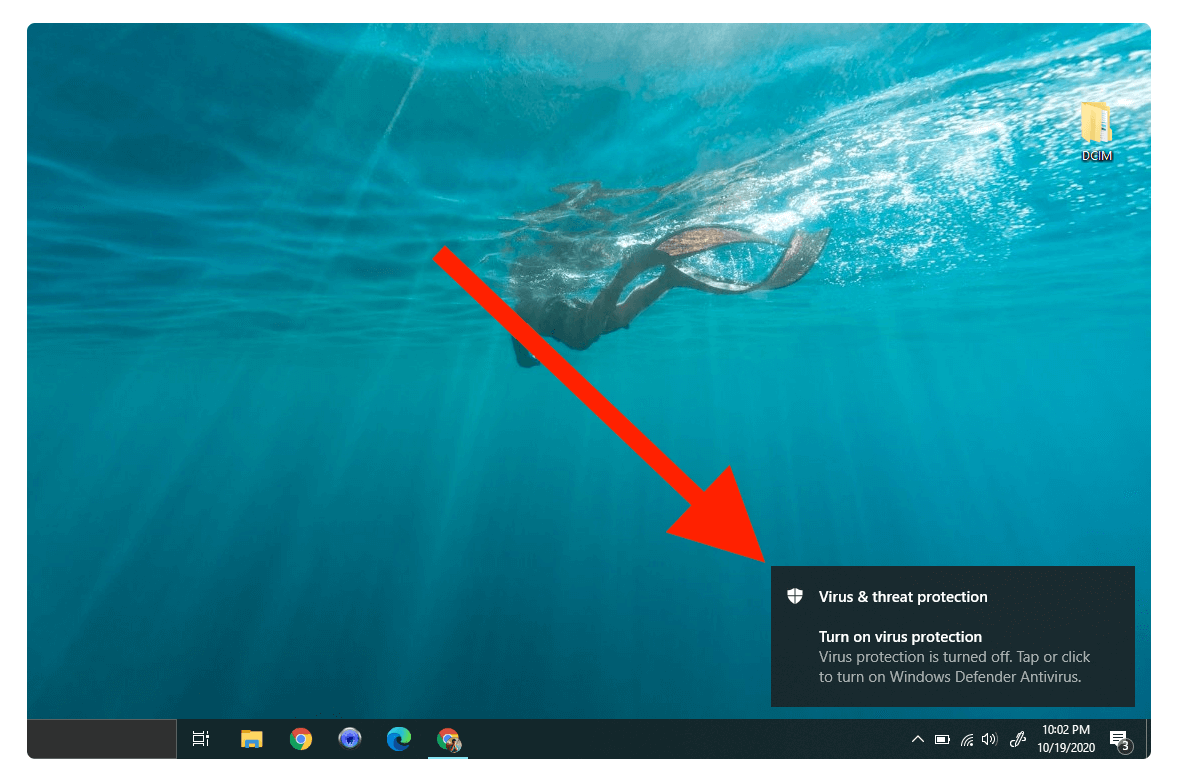Open File Explorer from the taskbar

coord(252,739)
